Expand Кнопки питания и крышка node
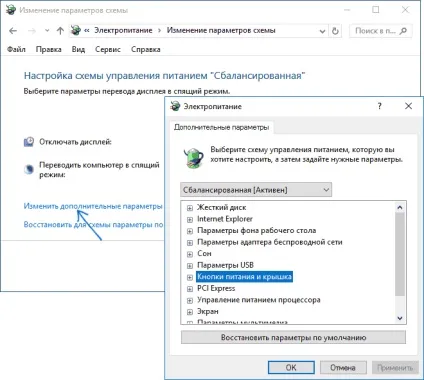The image size is (424, 380). [x=190, y=277]
